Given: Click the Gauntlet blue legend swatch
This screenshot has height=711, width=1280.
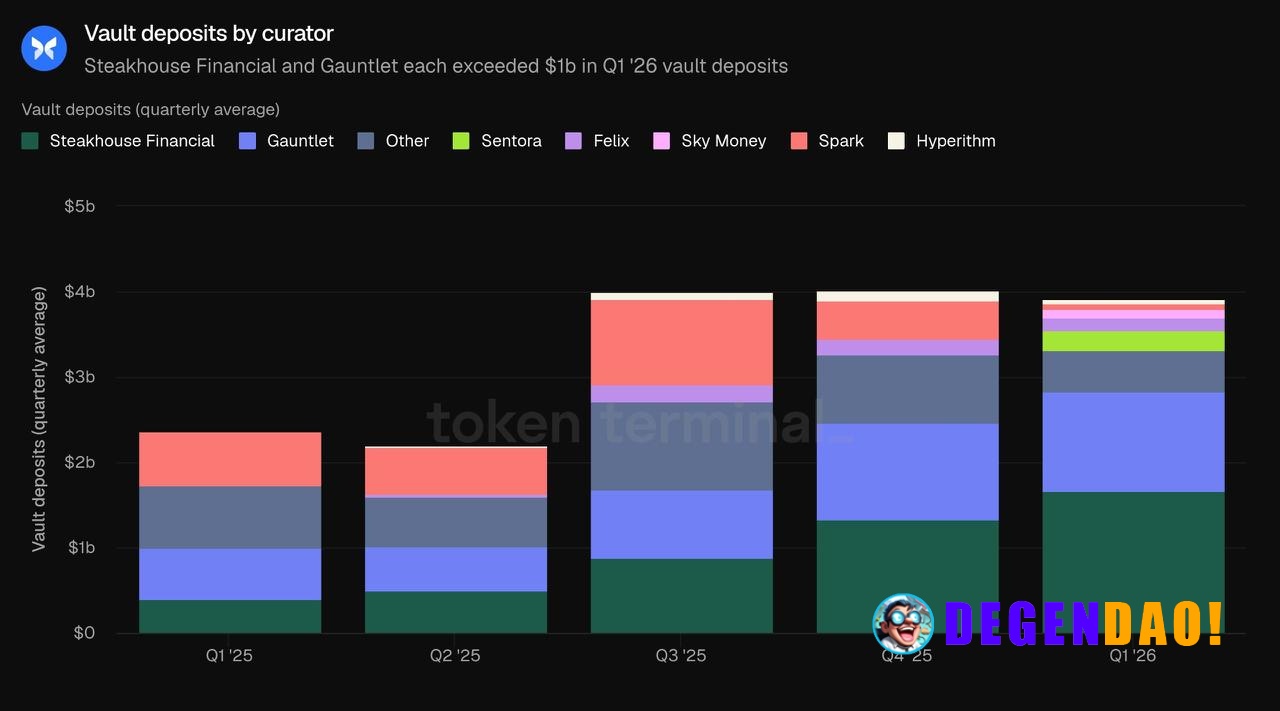Looking at the screenshot, I should (247, 141).
